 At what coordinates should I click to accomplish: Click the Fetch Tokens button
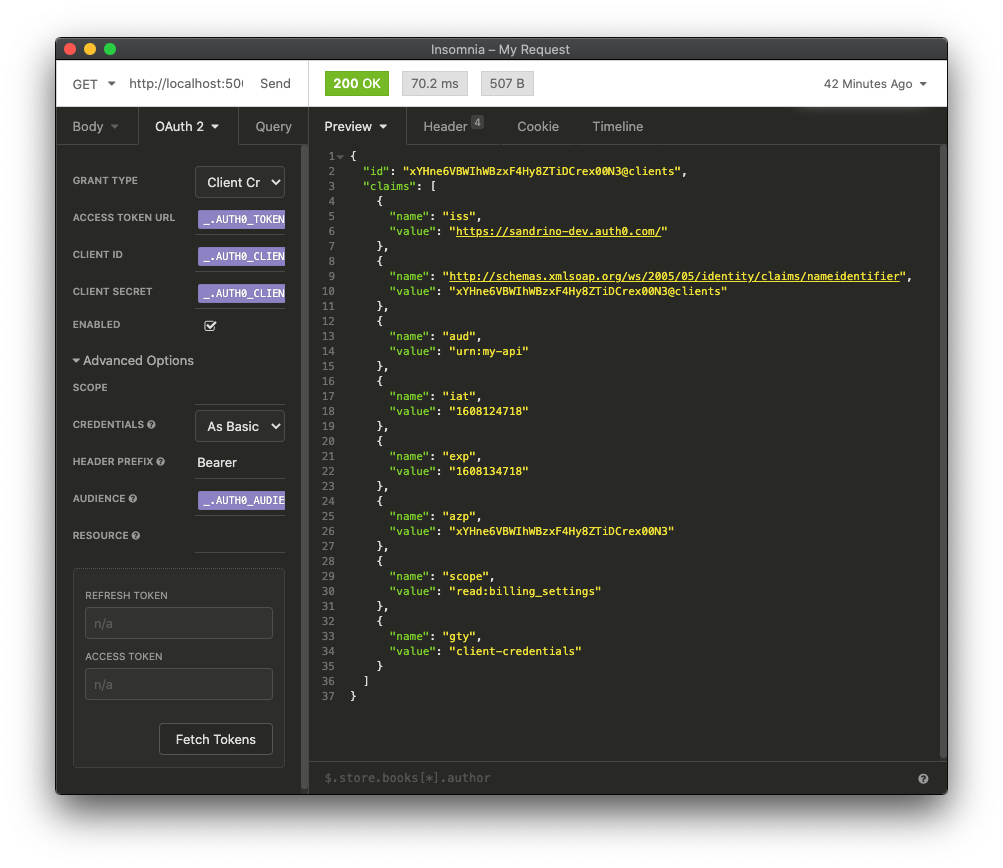click(216, 739)
